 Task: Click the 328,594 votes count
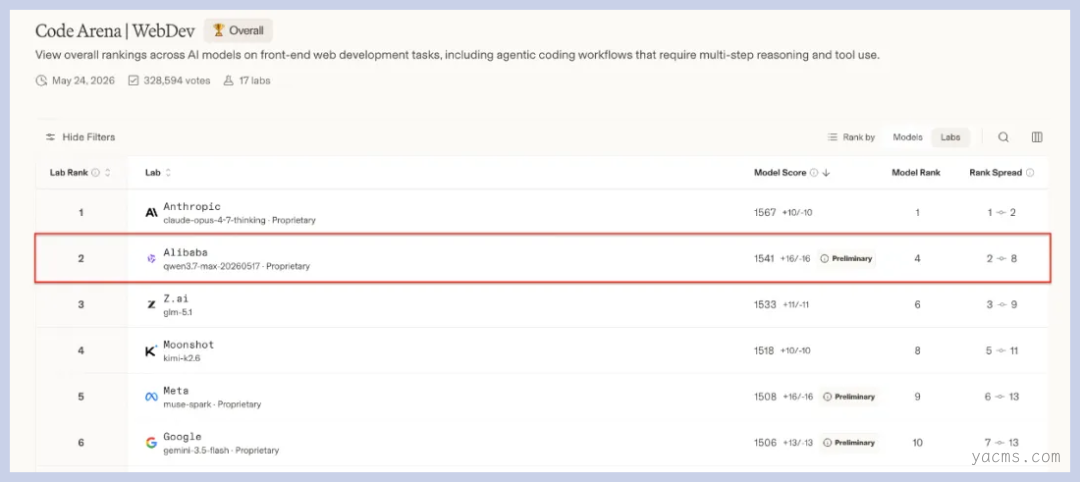click(x=175, y=81)
